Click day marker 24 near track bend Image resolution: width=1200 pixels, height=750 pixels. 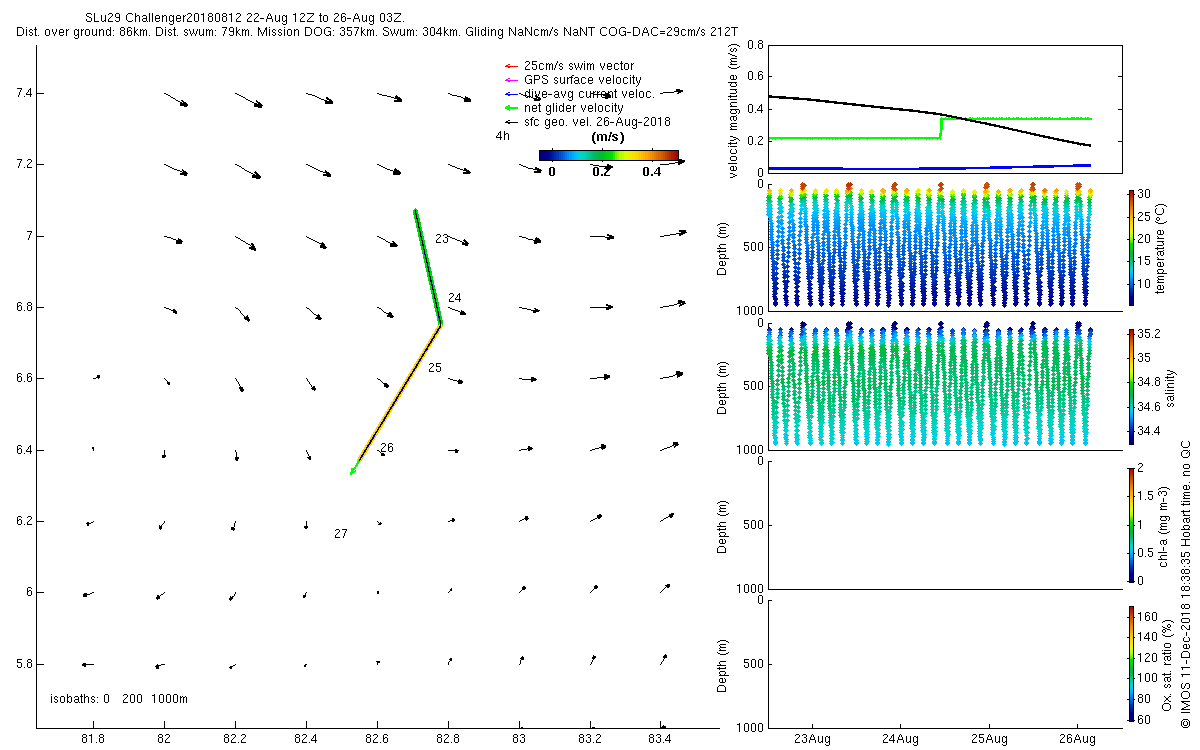[x=455, y=298]
